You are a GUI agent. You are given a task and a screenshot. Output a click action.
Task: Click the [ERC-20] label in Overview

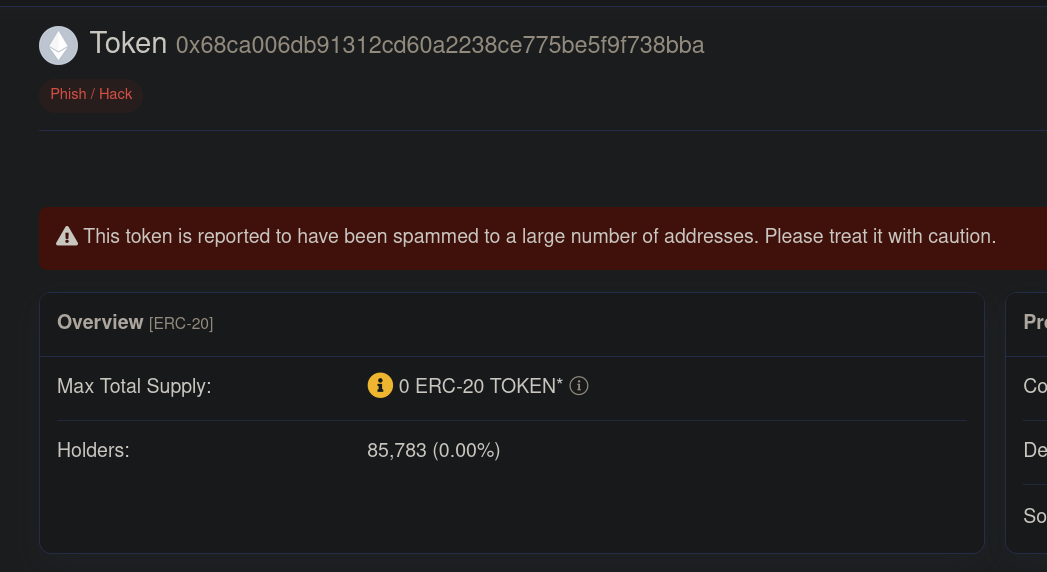pos(181,323)
